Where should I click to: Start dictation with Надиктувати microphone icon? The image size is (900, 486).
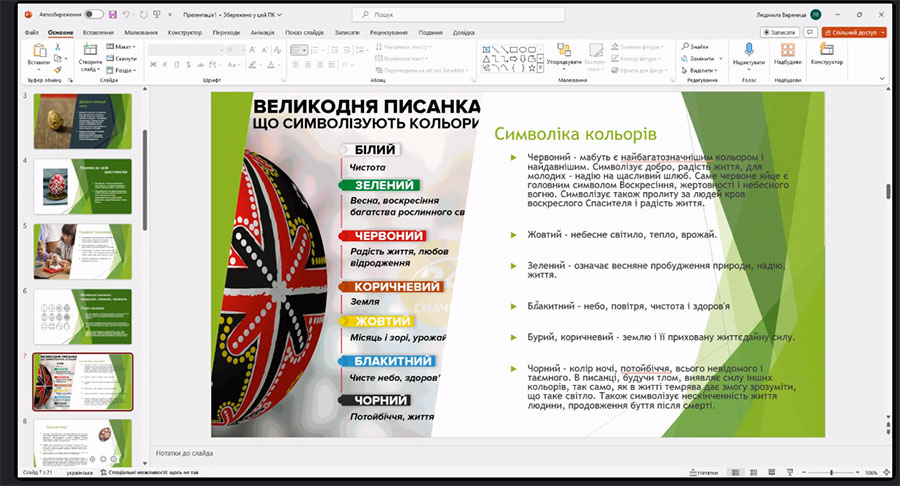748,53
